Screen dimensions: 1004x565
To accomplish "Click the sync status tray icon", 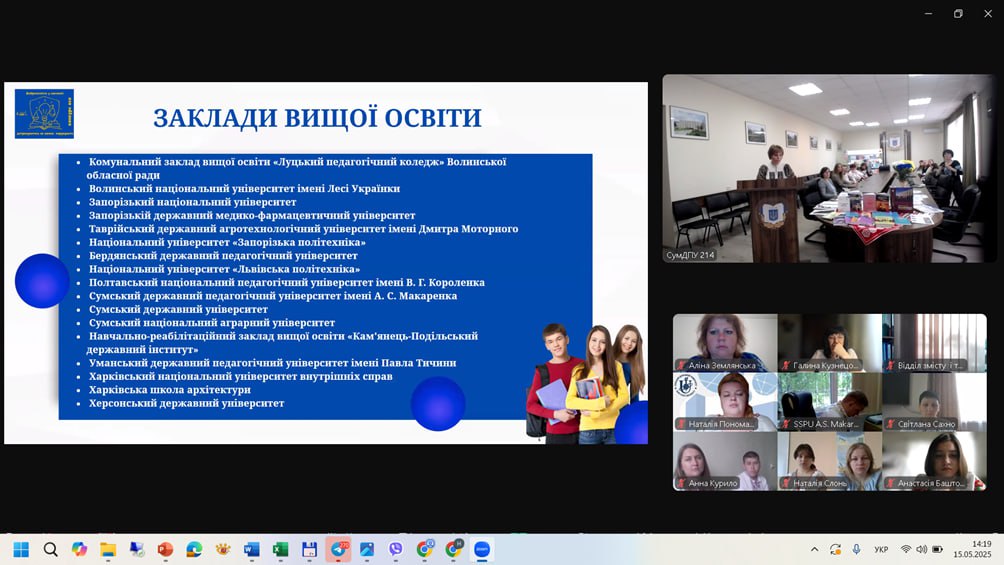I will [x=836, y=550].
